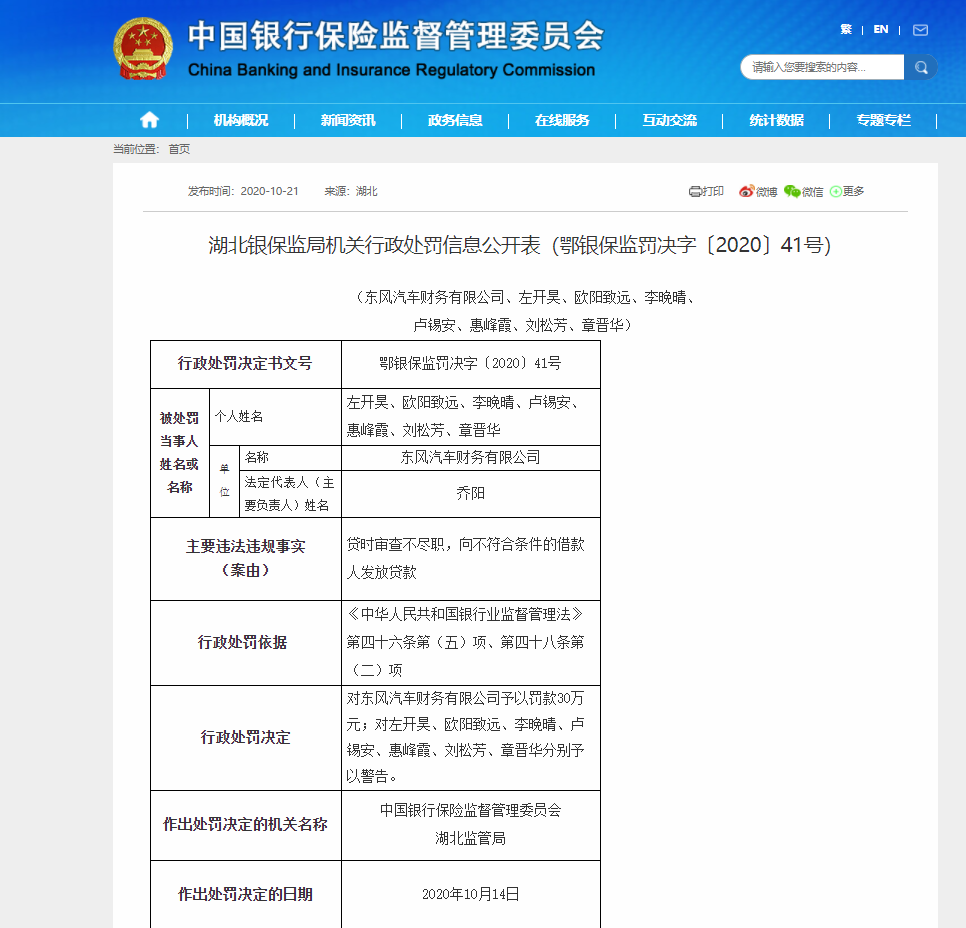Image resolution: width=966 pixels, height=928 pixels.
Task: Switch to Traditional Chinese with 繁
Action: [846, 30]
